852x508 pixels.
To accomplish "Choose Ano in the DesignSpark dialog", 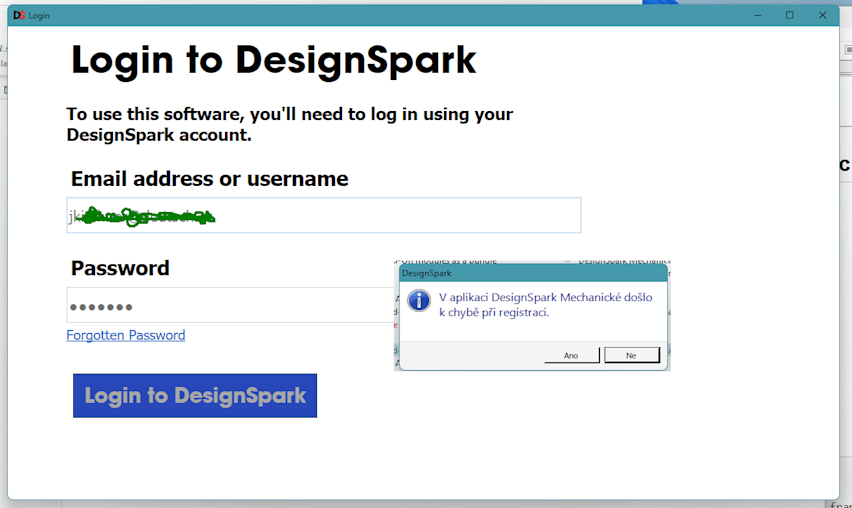I will click(572, 355).
